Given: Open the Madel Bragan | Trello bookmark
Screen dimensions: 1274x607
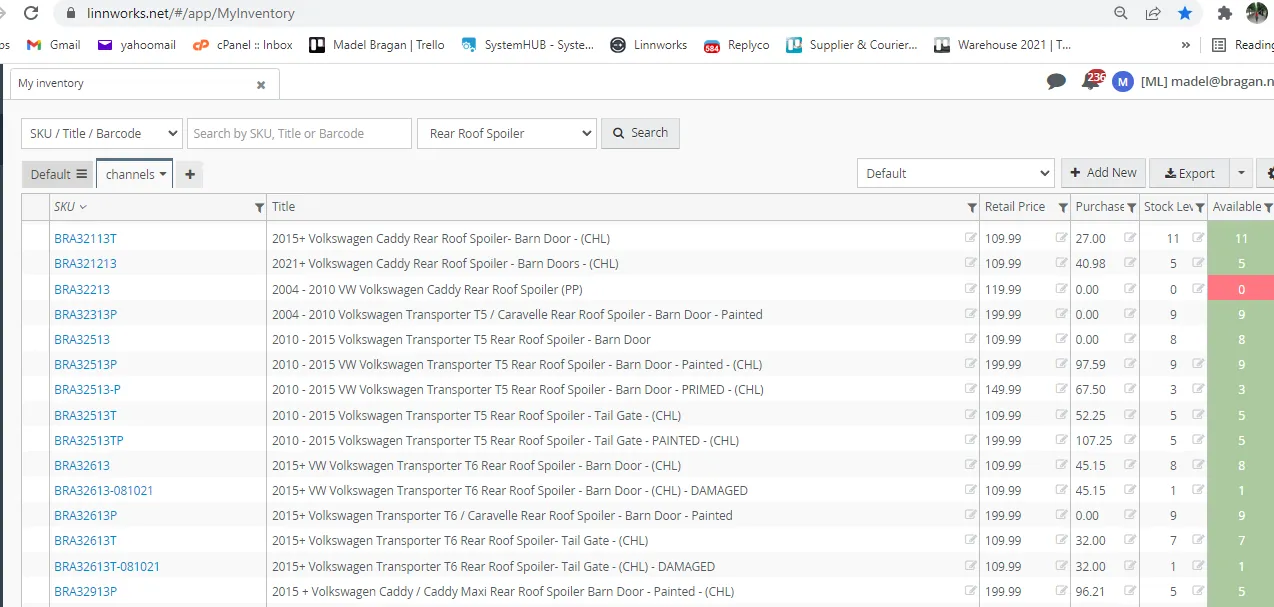Looking at the screenshot, I should (377, 45).
